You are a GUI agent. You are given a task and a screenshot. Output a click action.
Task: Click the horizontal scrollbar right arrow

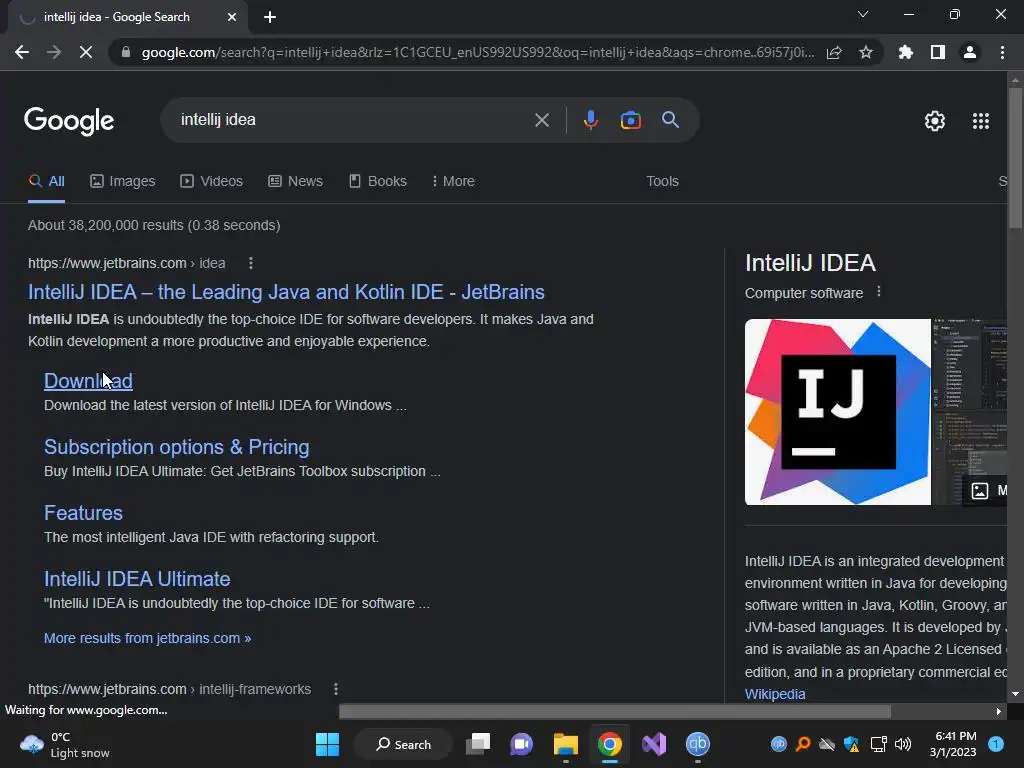(999, 711)
